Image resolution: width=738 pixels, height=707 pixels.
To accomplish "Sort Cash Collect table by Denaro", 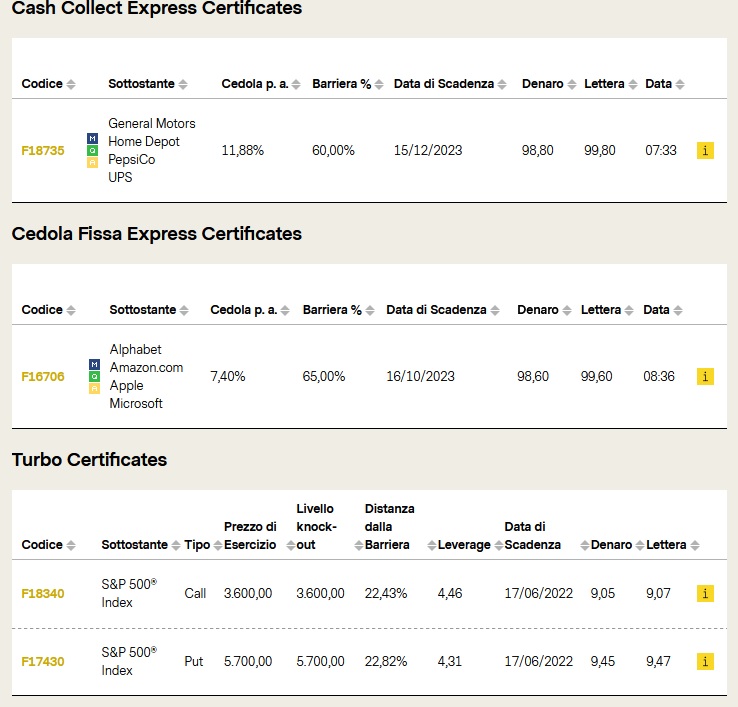I will [572, 84].
